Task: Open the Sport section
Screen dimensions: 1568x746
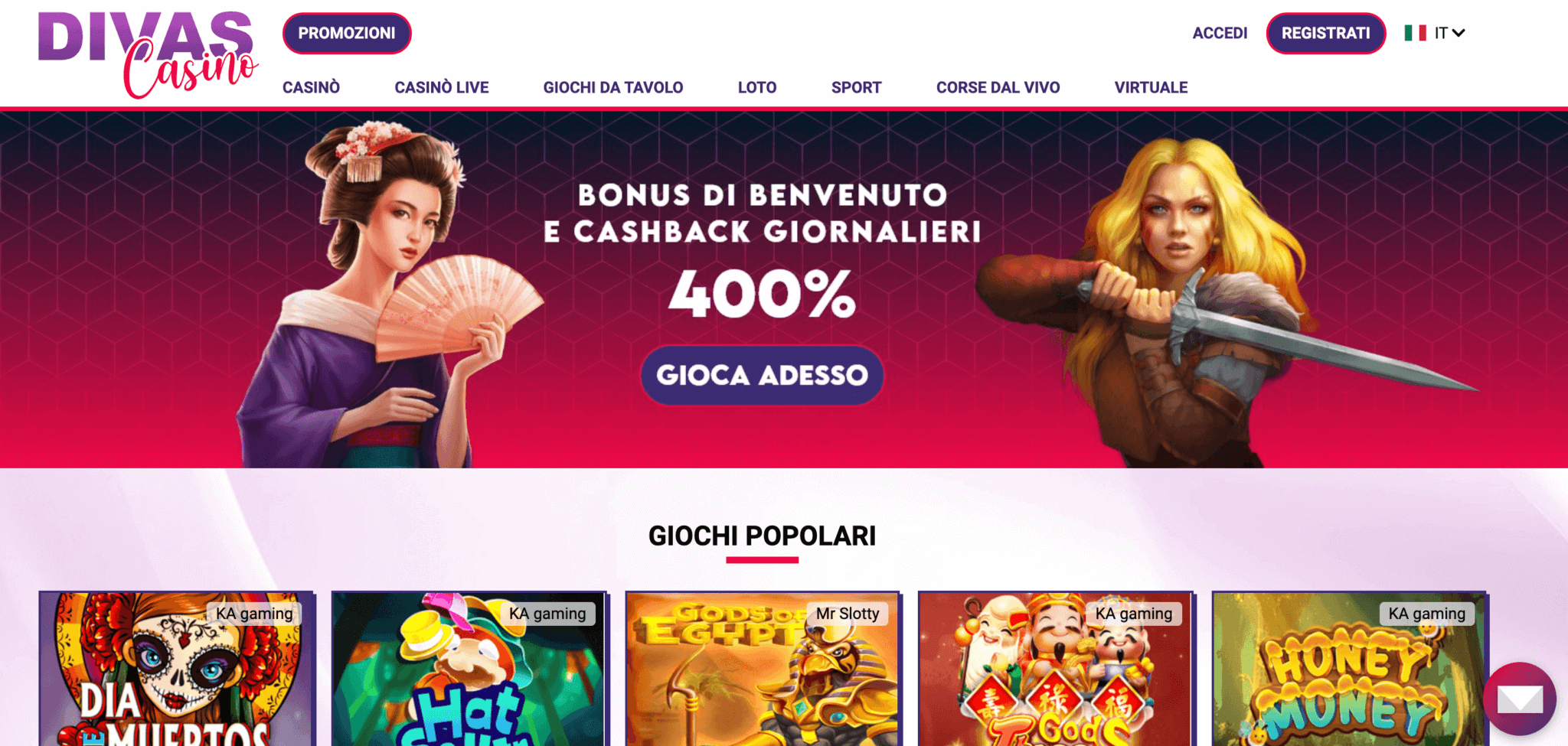Action: pos(856,88)
